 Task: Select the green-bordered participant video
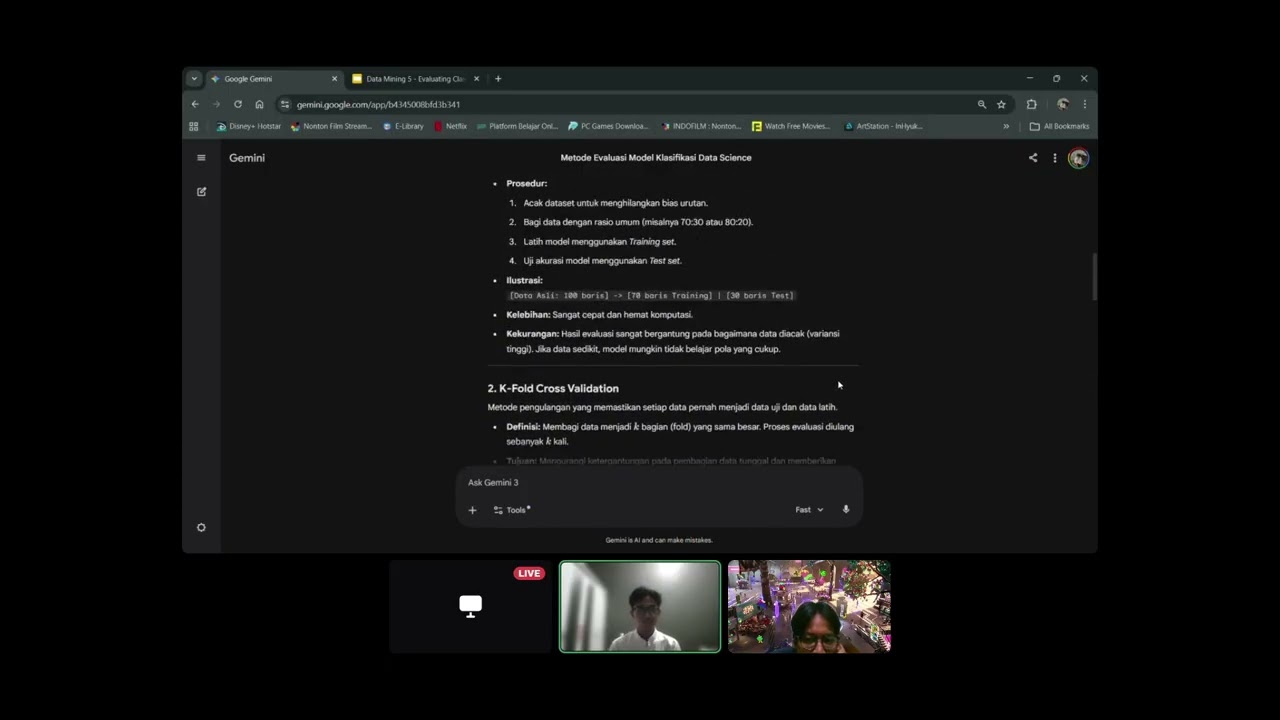pos(640,606)
